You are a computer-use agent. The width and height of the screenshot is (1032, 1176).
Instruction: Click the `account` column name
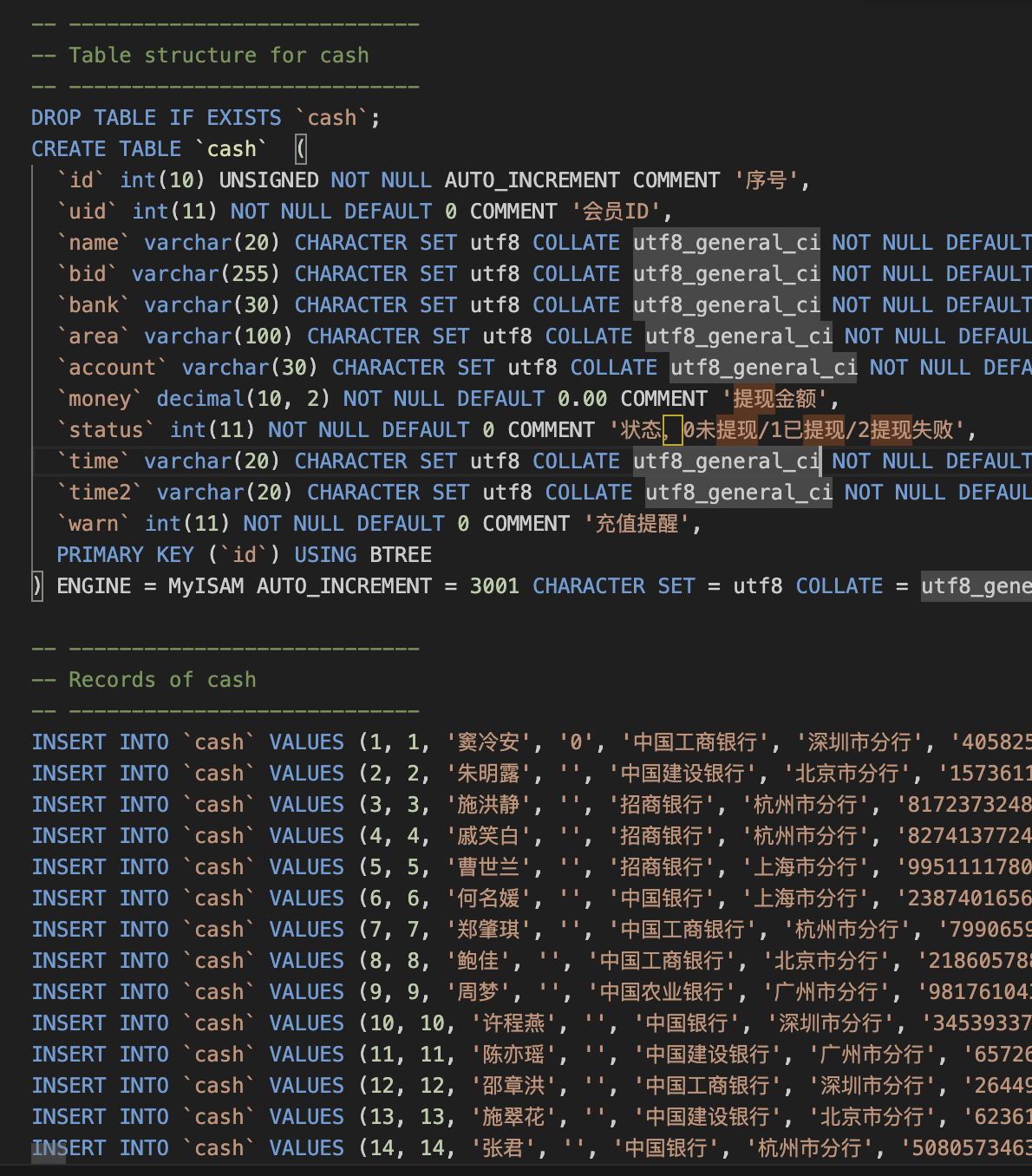[113, 368]
